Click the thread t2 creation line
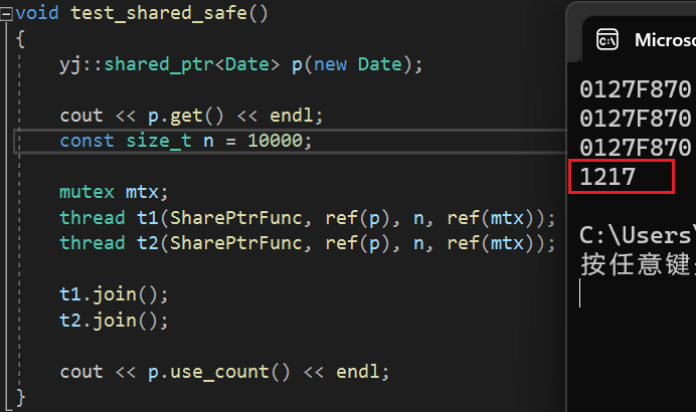Screen dimensions: 697x412 click(308, 244)
